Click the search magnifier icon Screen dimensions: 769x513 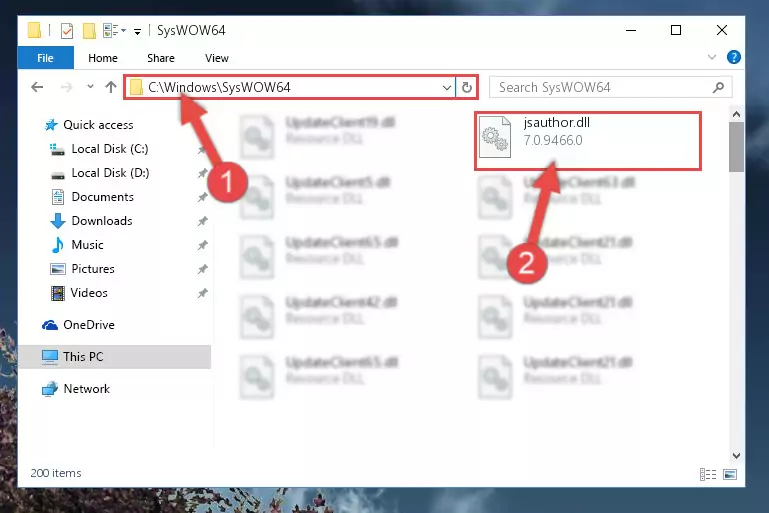coord(718,87)
